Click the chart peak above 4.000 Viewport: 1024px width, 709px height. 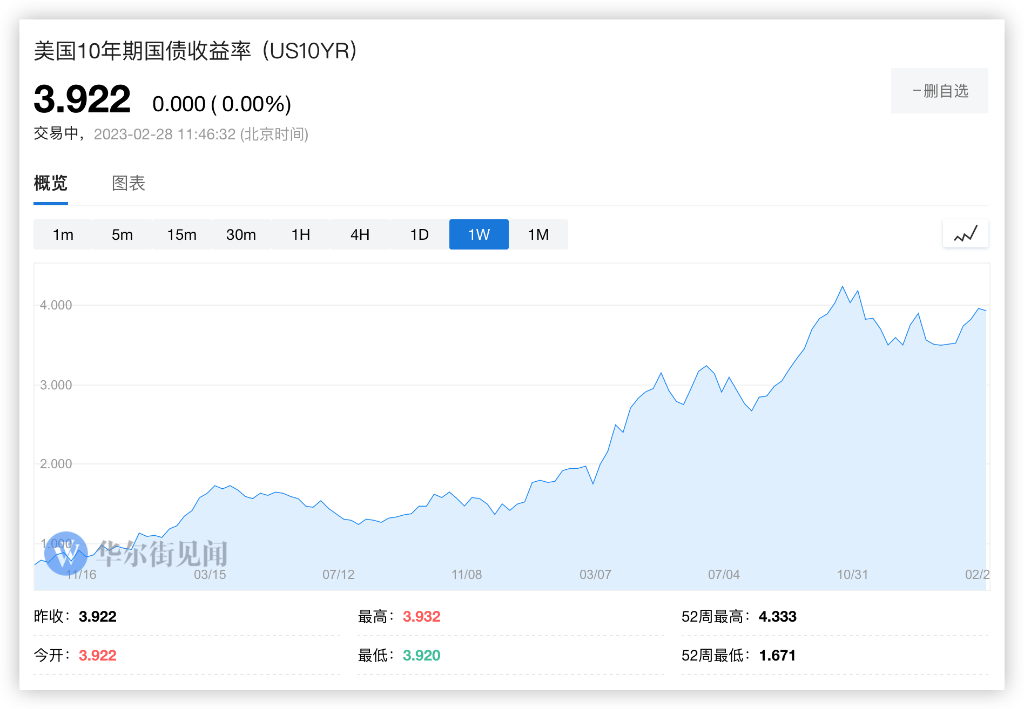(x=842, y=287)
